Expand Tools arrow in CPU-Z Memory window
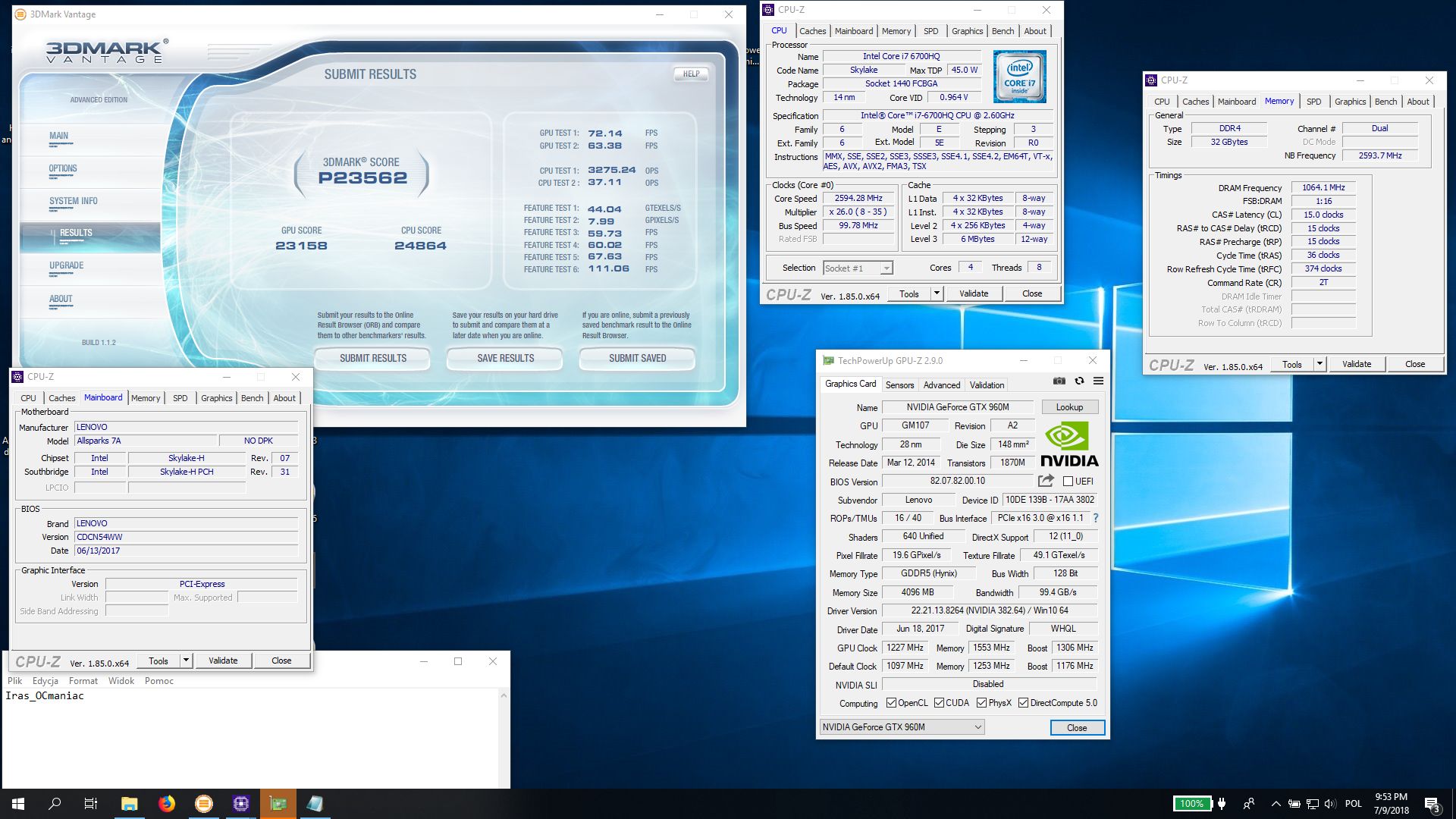This screenshot has width=1456, height=819. (1319, 364)
